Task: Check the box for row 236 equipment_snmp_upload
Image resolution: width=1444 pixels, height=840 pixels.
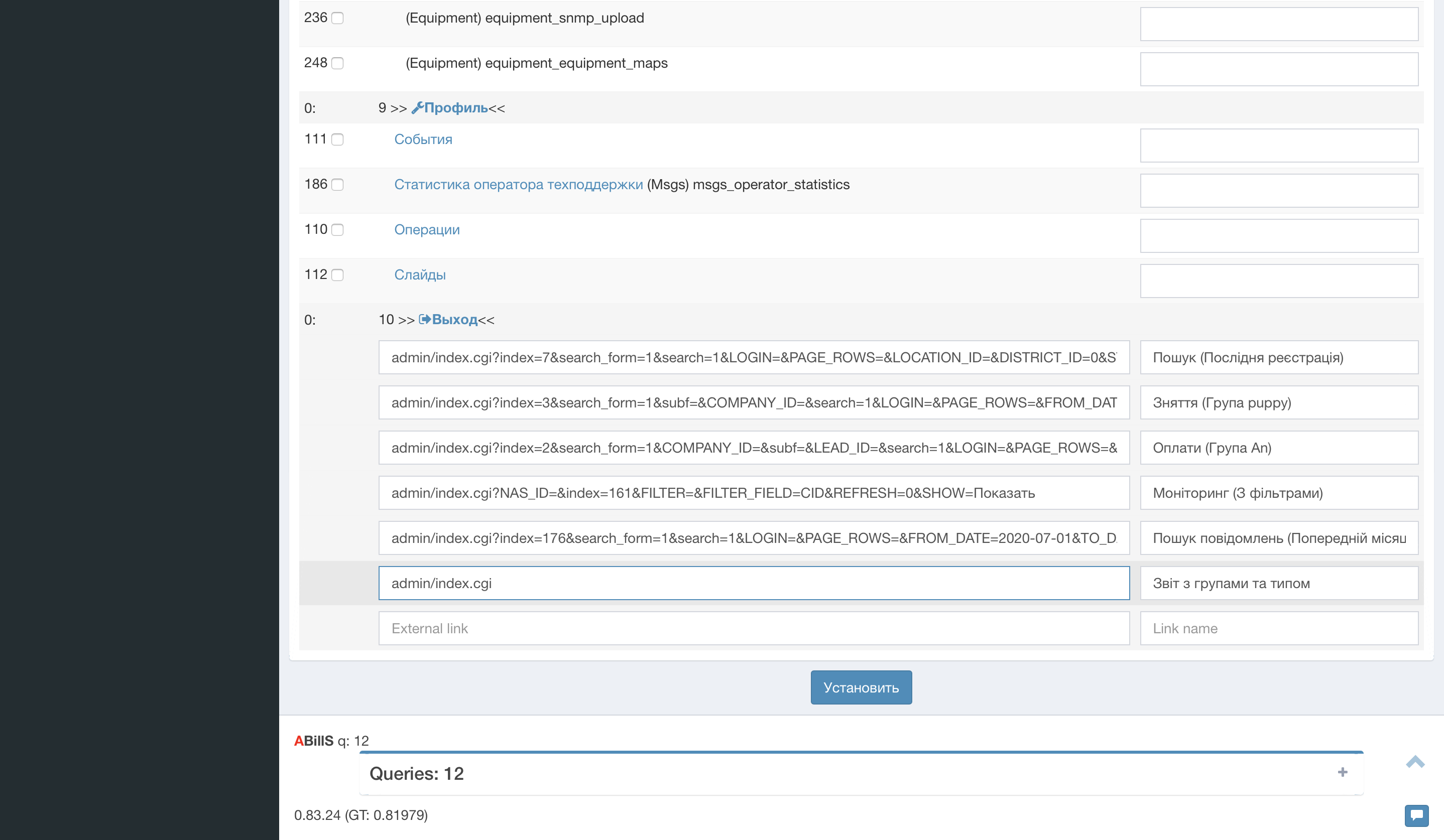Action: [x=338, y=19]
